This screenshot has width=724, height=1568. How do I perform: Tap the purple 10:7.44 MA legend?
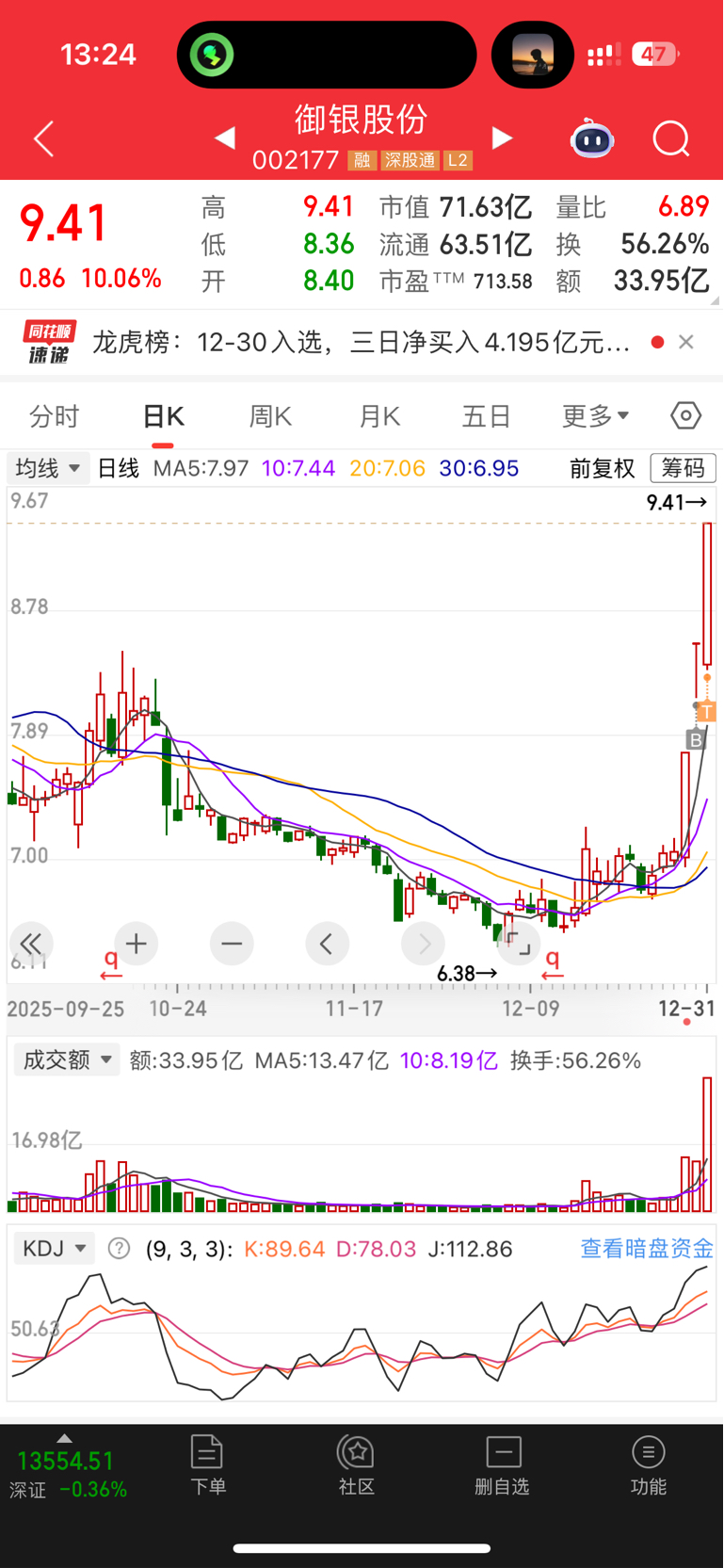coord(298,468)
